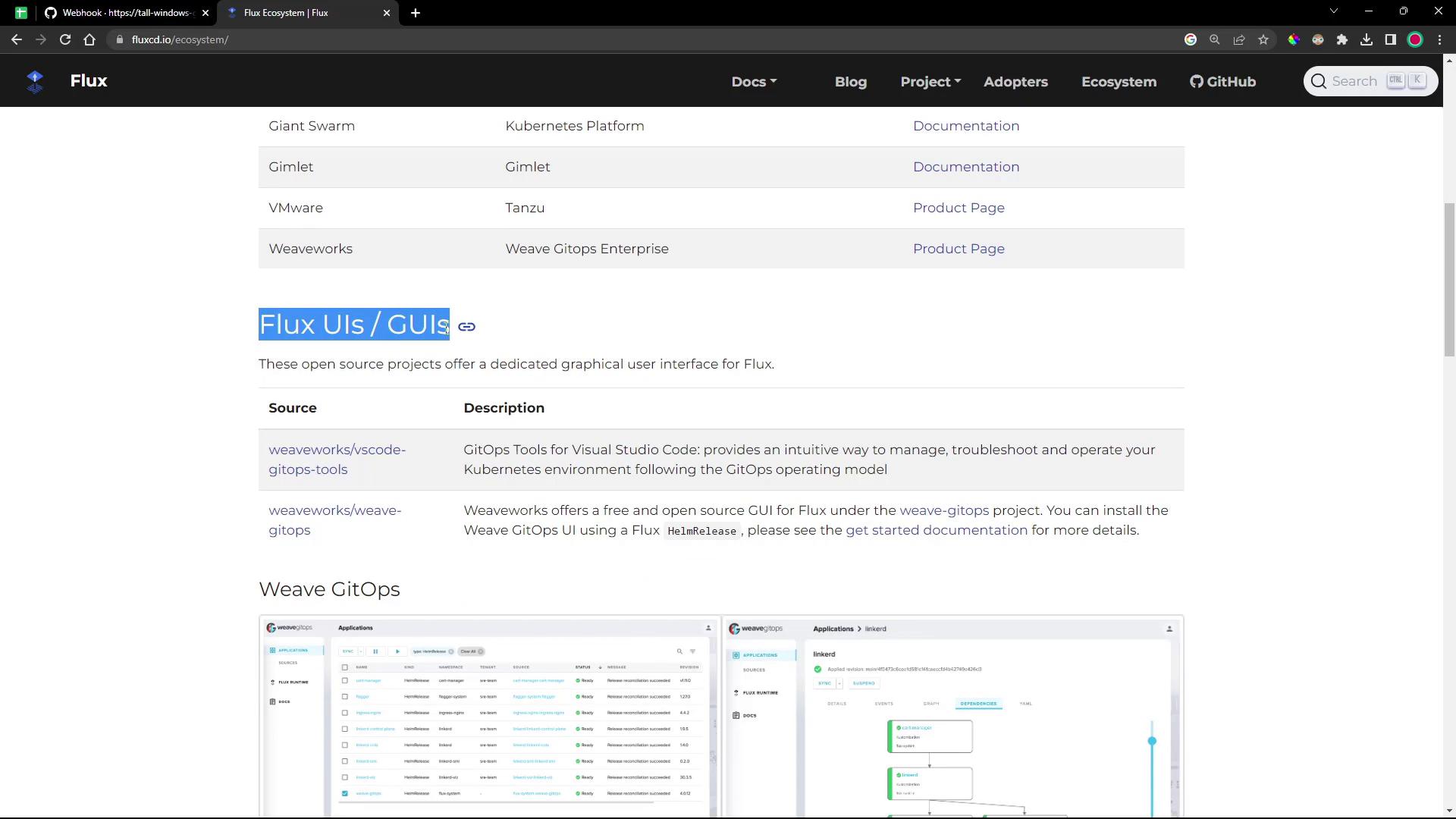Open the browser extensions puzzle icon
Screen dimensions: 1456x819
(1342, 40)
